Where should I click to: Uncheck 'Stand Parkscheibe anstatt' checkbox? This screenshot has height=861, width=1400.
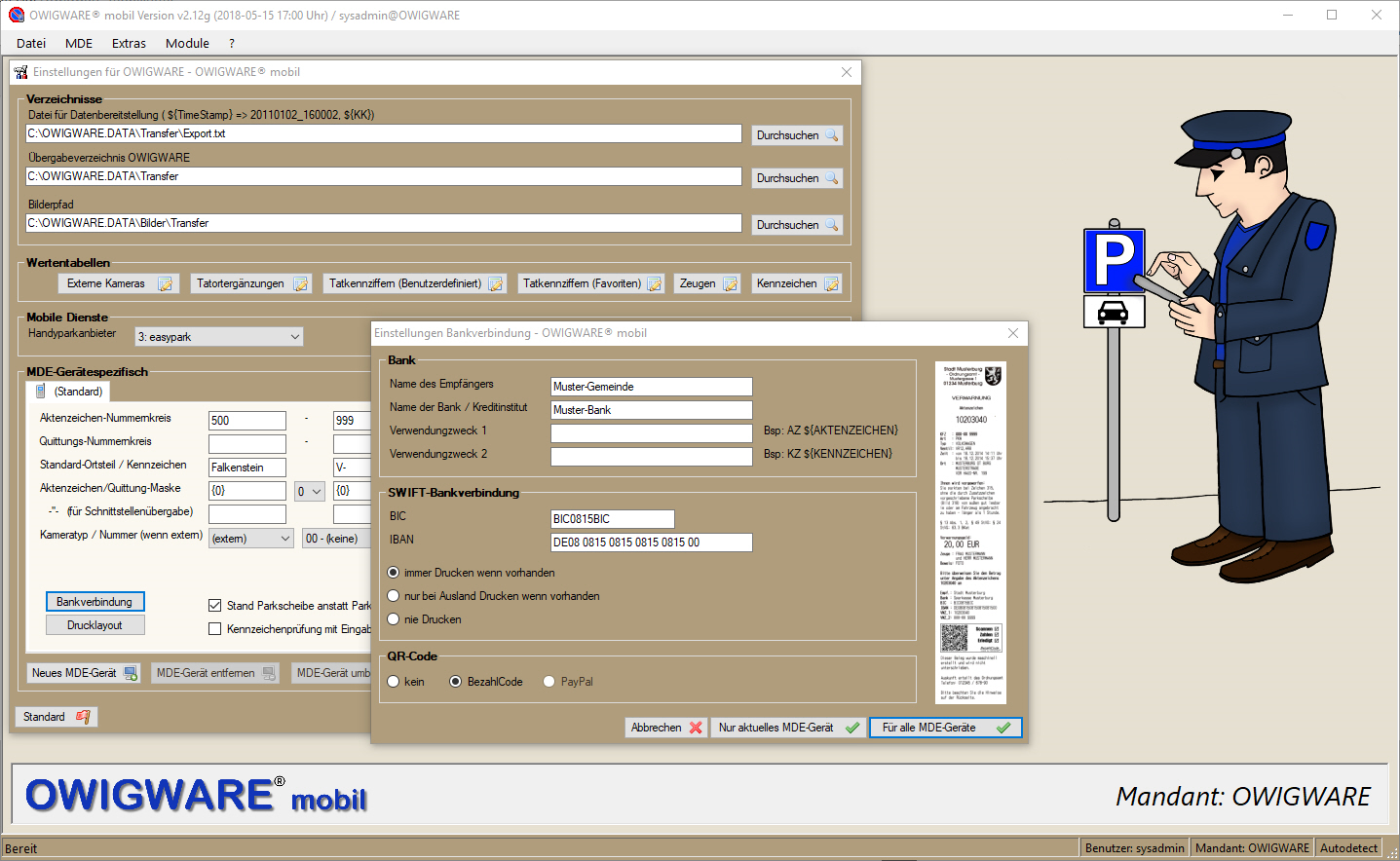[215, 606]
